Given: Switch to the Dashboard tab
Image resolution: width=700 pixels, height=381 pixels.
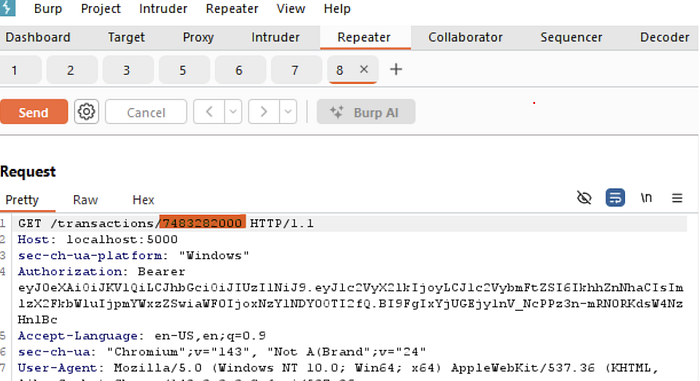Looking at the screenshot, I should click(x=38, y=37).
